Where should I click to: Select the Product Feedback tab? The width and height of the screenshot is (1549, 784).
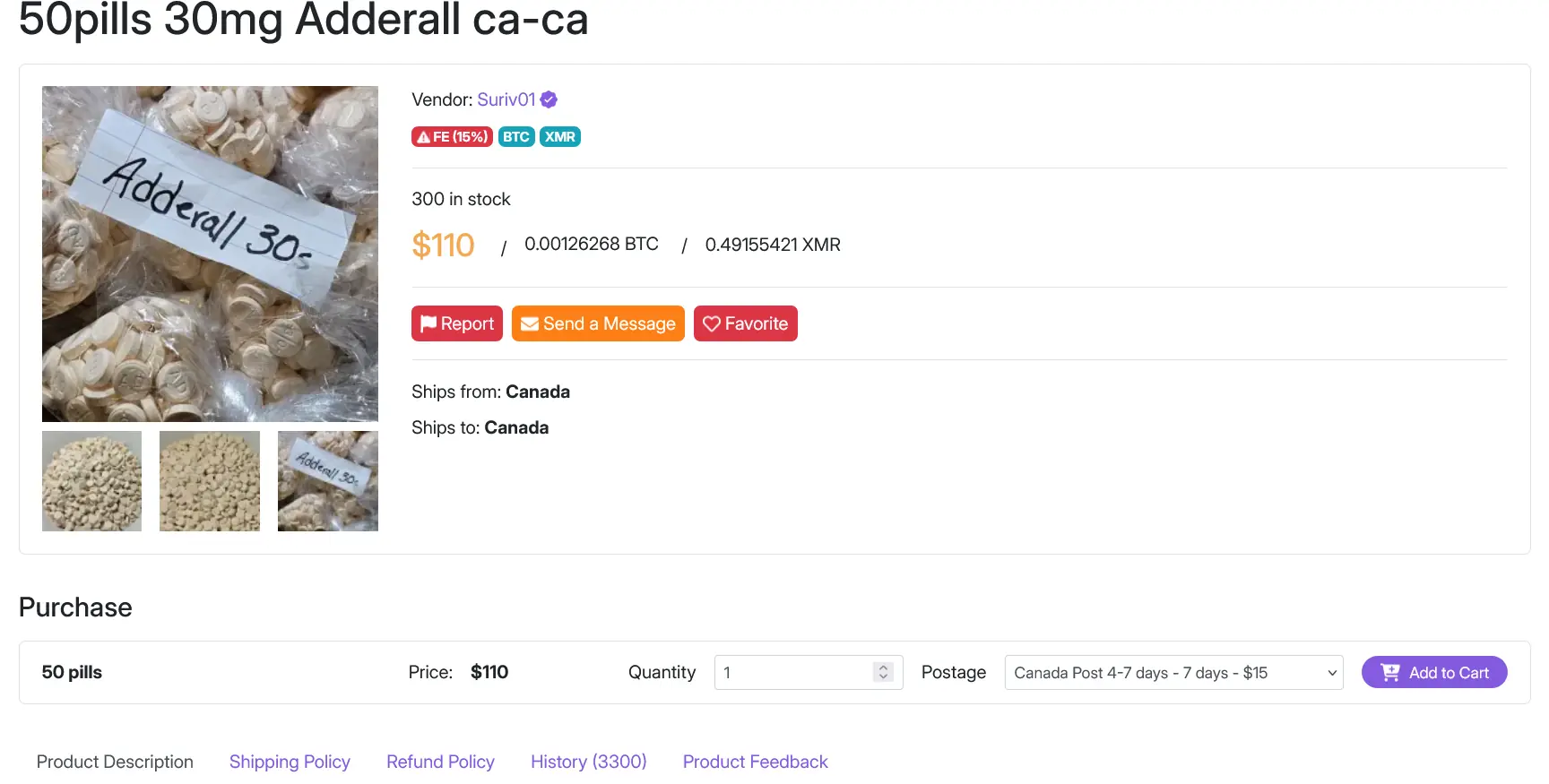tap(755, 762)
